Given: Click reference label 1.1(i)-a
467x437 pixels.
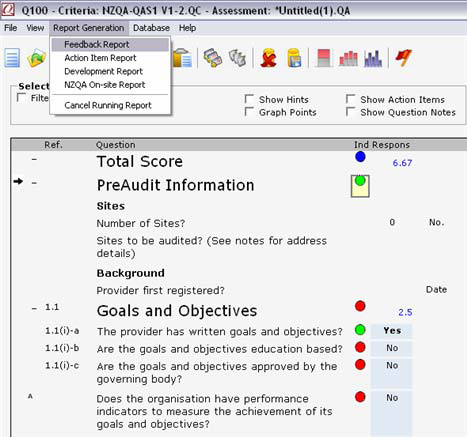Looking at the screenshot, I should [x=62, y=331].
